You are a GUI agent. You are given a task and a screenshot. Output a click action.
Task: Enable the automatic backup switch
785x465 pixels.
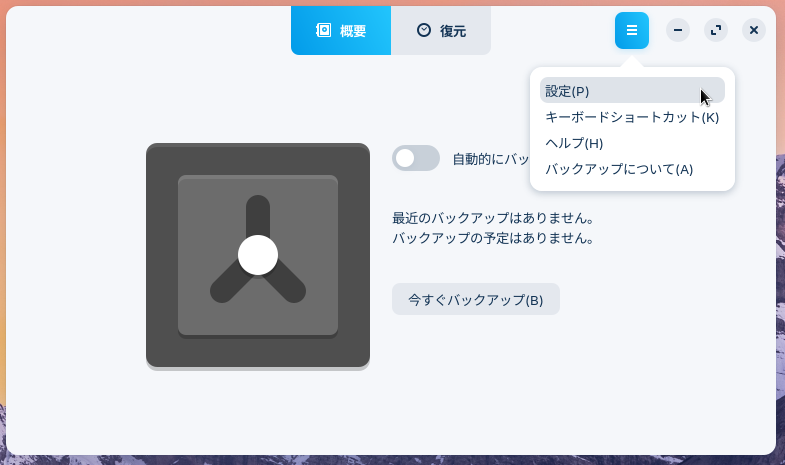pyautogui.click(x=416, y=158)
